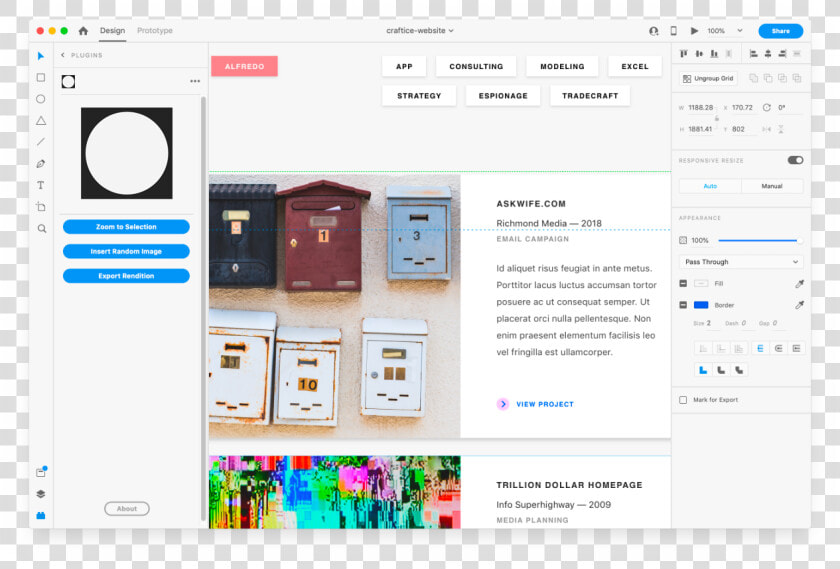The height and width of the screenshot is (569, 840).
Task: Click the TRADECRAFT nav item on canvas
Action: 590,96
